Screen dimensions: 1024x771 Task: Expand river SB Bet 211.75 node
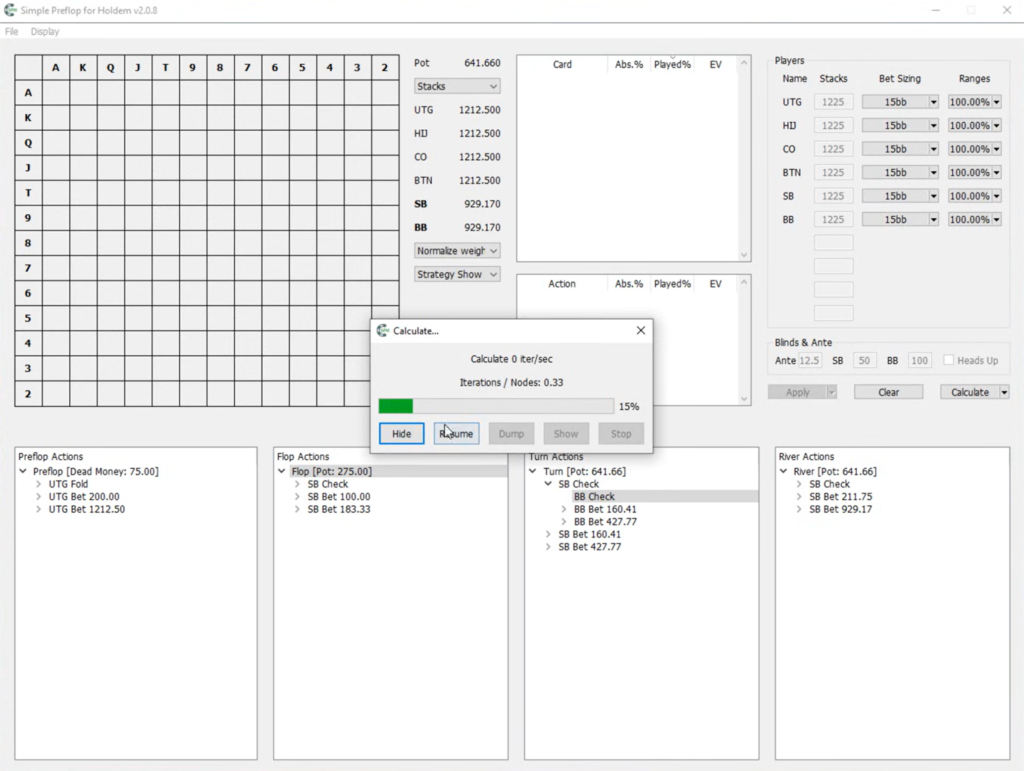tap(799, 496)
